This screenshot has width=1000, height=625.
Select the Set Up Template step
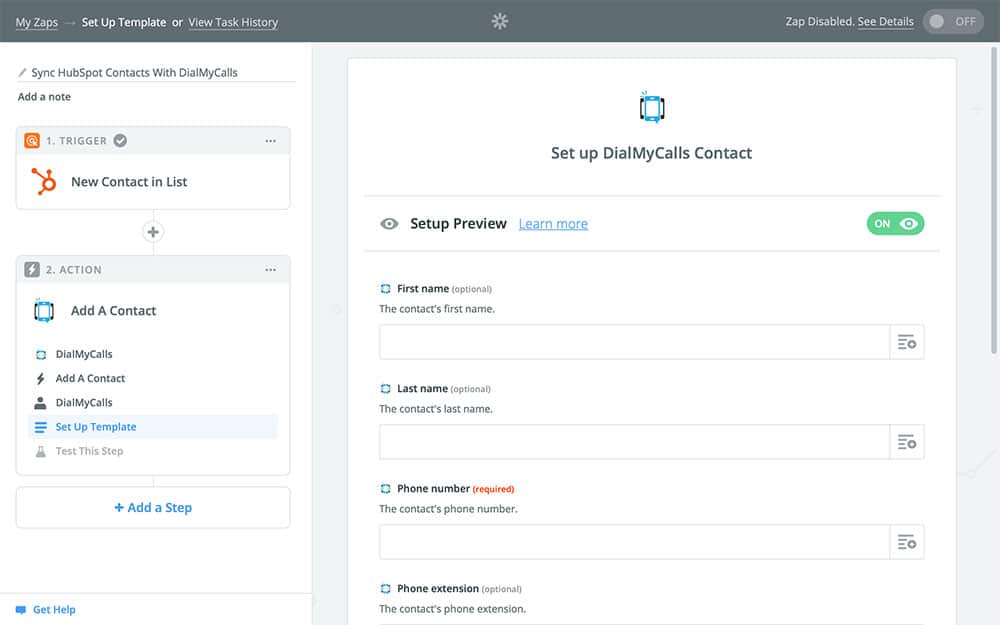point(96,427)
